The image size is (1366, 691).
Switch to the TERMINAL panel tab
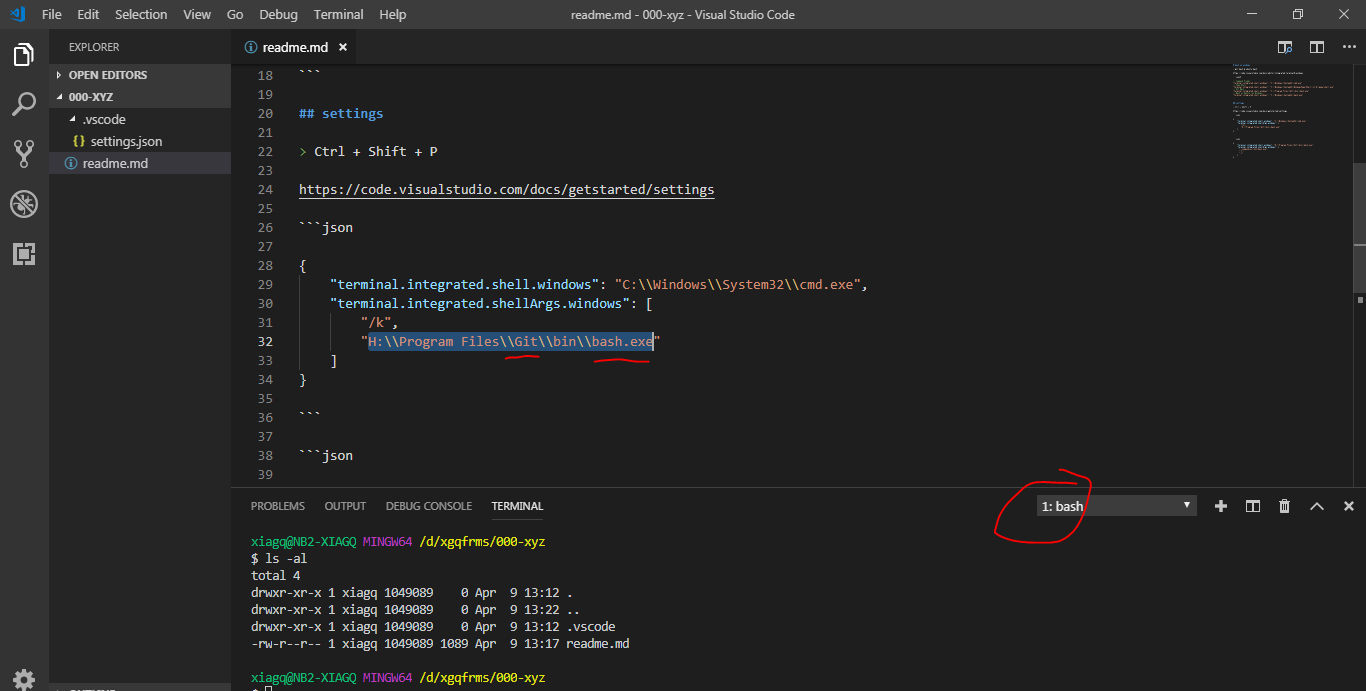point(517,506)
